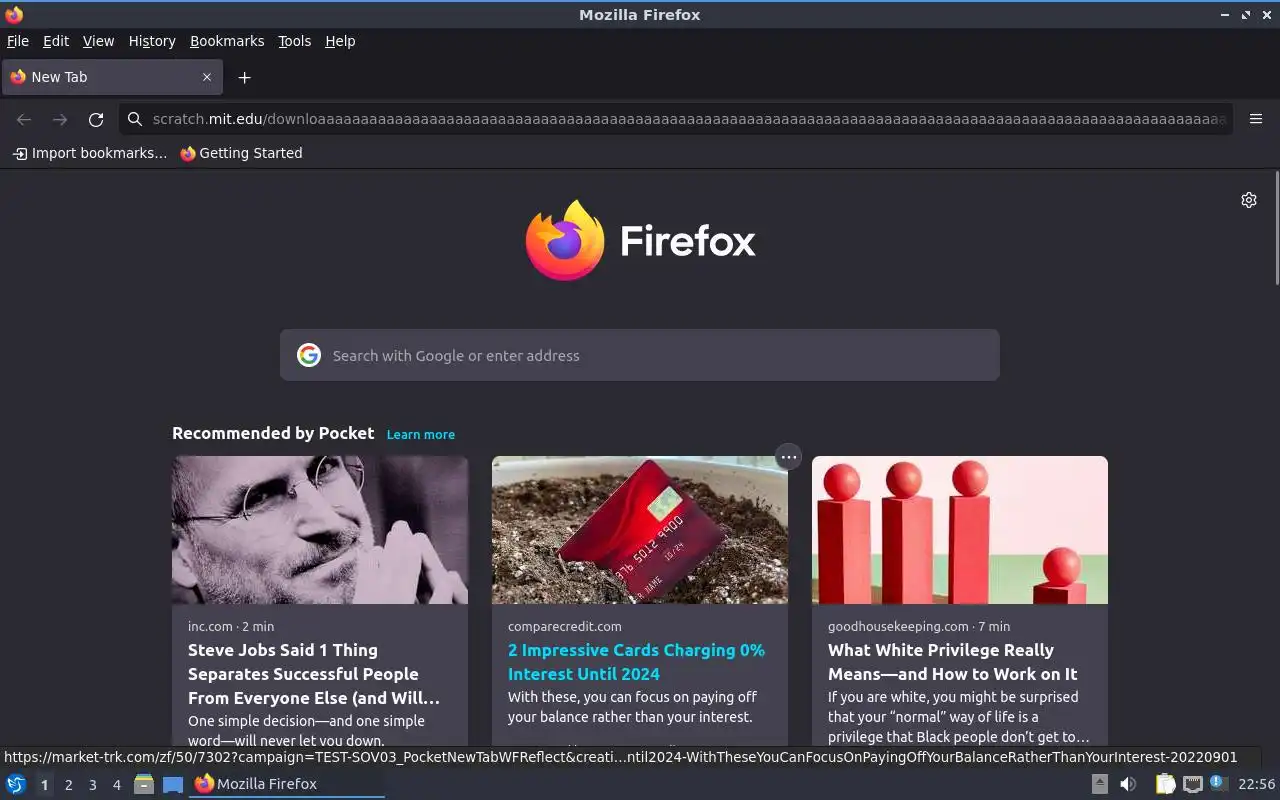Switch to workspace 2
The image size is (1280, 800).
(69, 785)
